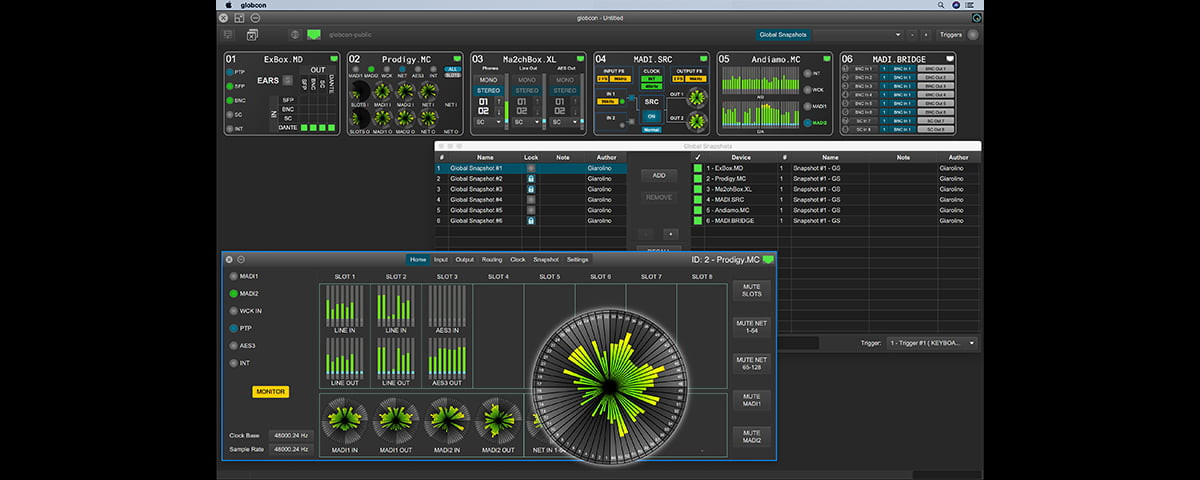Toggle the green checkbox for 1 - ExBox.MD
This screenshot has width=1200, height=480.
pos(698,169)
